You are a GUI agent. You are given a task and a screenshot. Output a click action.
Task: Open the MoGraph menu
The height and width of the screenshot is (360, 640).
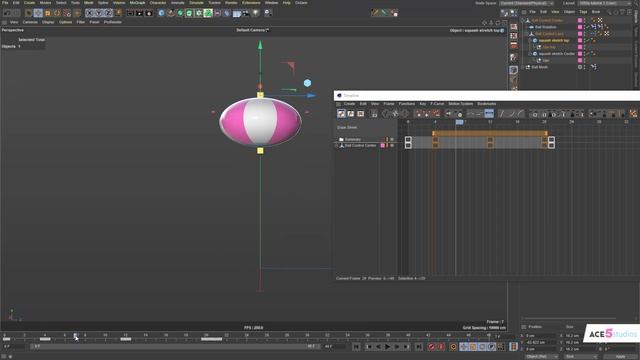137,3
